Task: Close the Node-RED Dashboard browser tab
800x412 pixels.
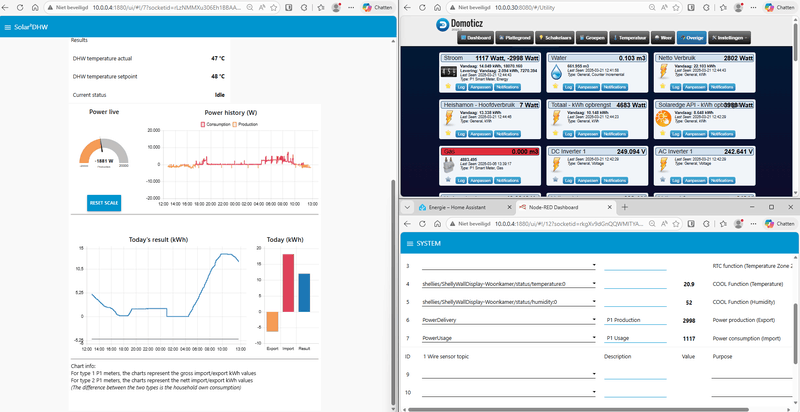Action: tap(610, 208)
